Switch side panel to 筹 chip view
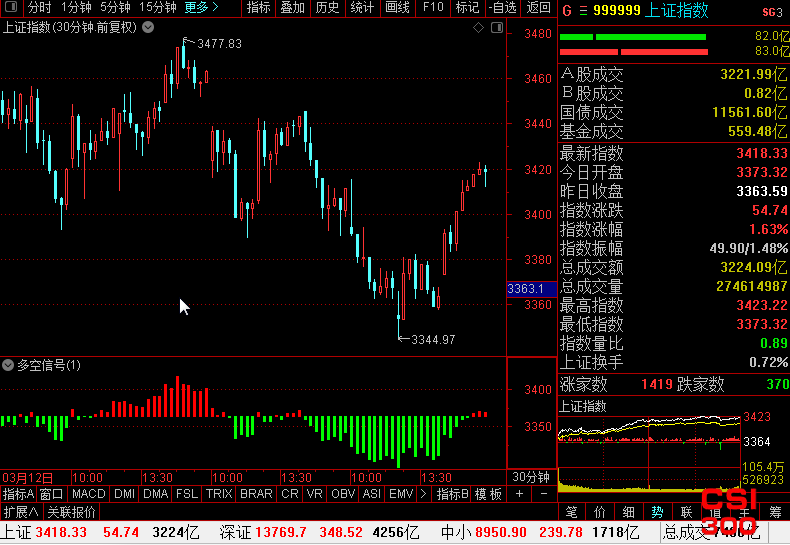 pyautogui.click(x=775, y=512)
